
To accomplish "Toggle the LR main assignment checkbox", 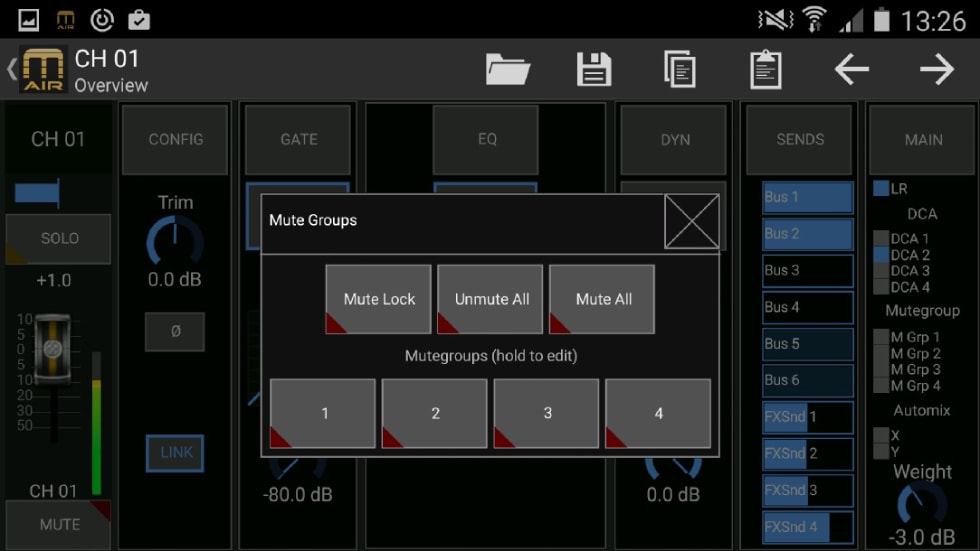I will click(x=881, y=188).
